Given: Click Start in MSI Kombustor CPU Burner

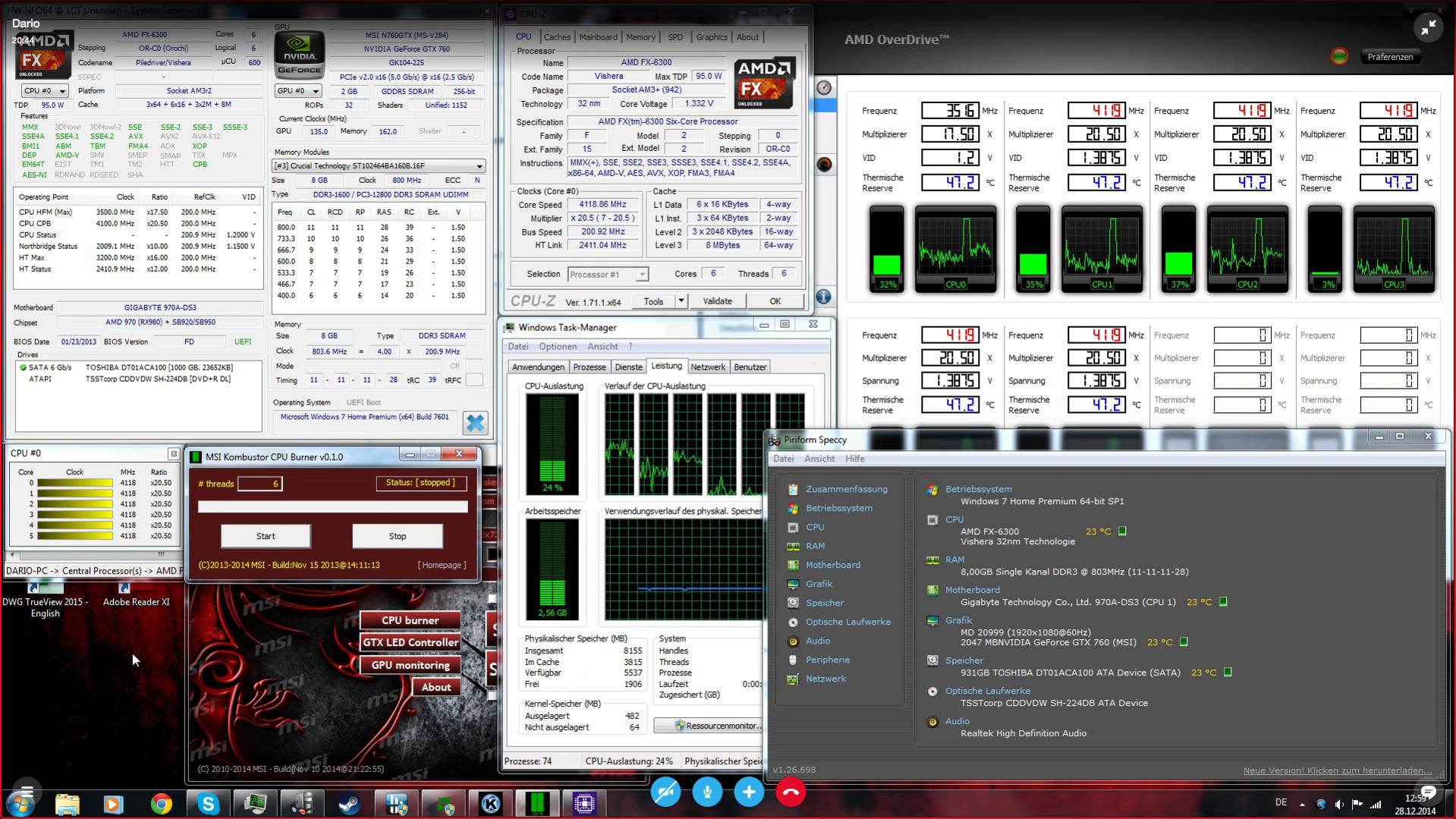Looking at the screenshot, I should coord(266,536).
